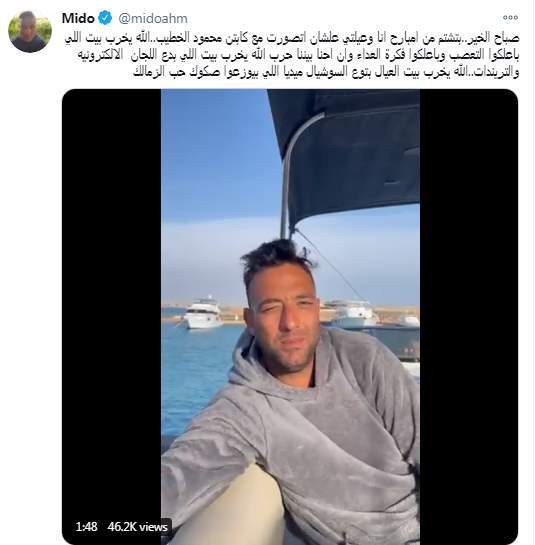
Task: Click the blue verified badge
Action: pos(105,18)
